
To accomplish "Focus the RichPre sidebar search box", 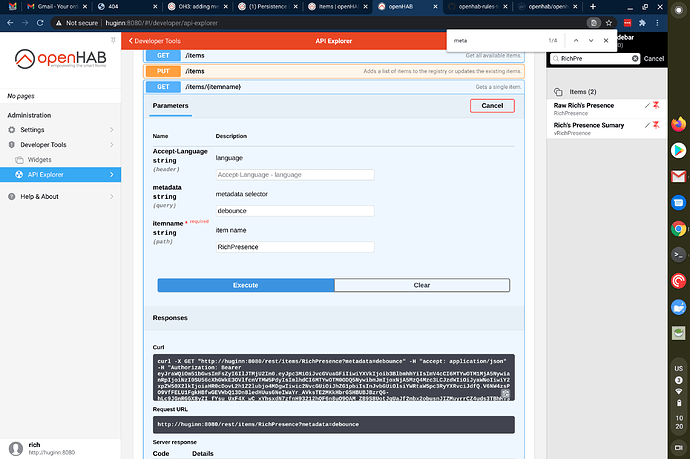I will pos(594,59).
